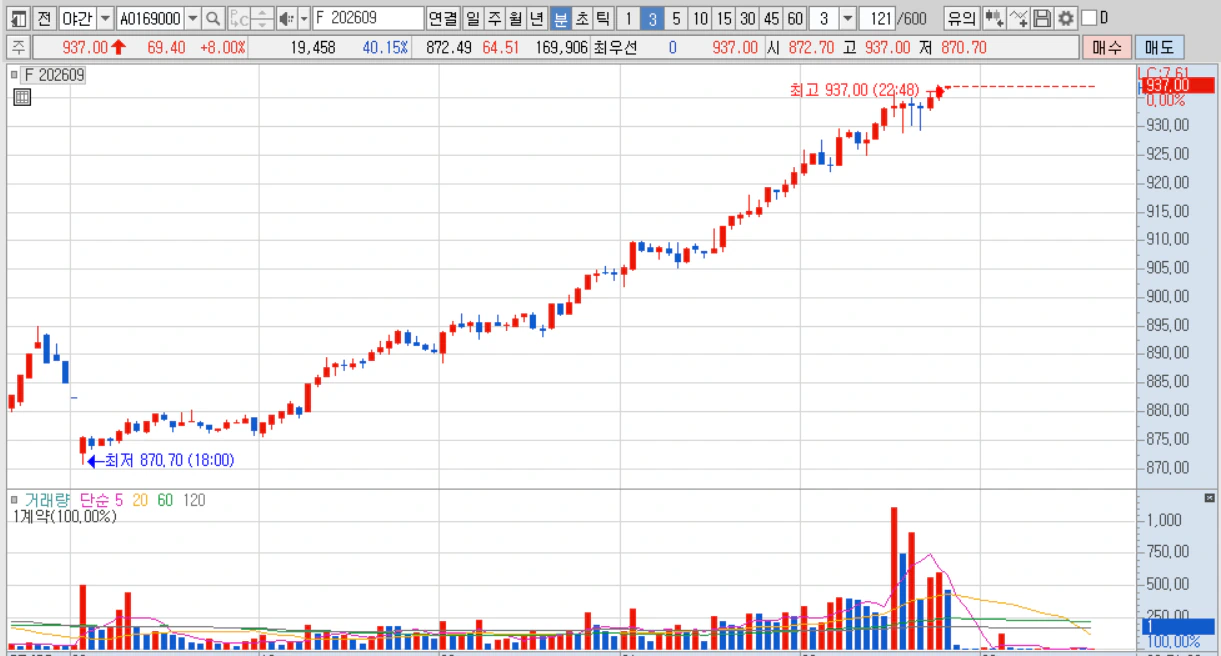Expand the 야간 session dropdown

click(105, 18)
